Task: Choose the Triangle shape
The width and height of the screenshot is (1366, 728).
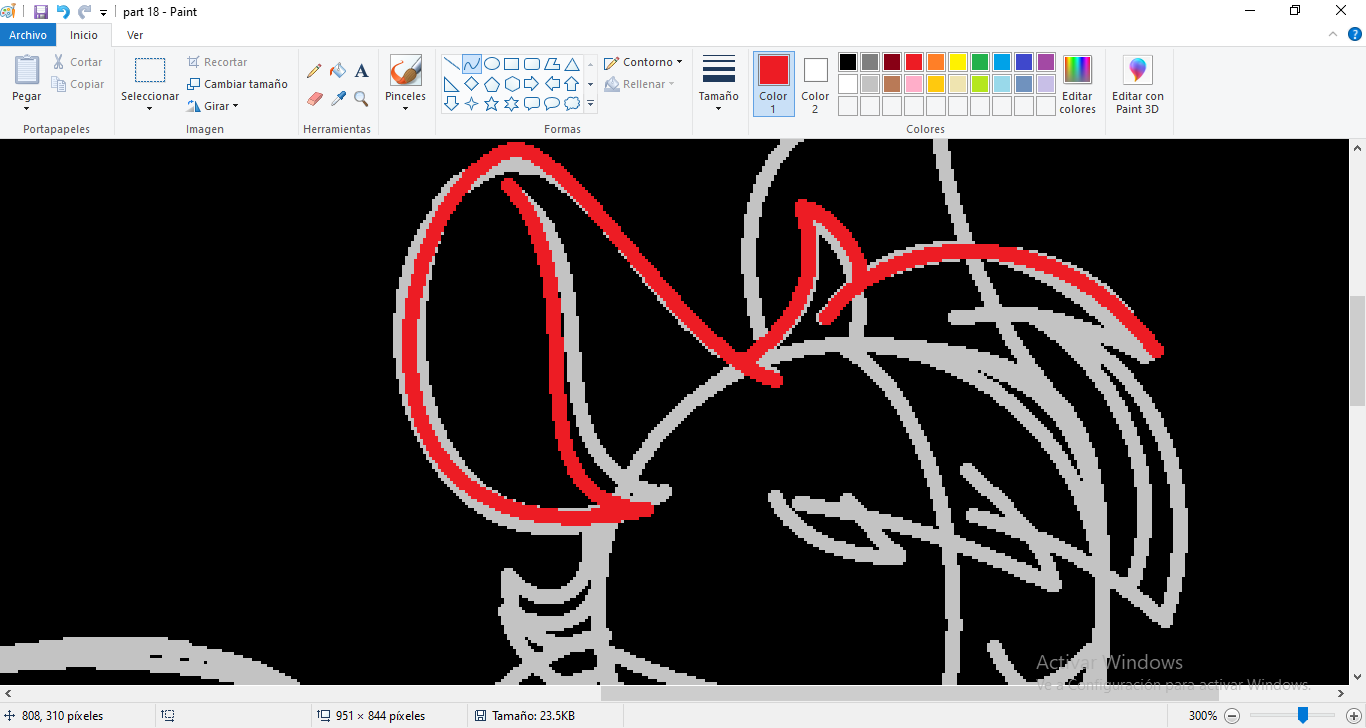Action: 572,64
